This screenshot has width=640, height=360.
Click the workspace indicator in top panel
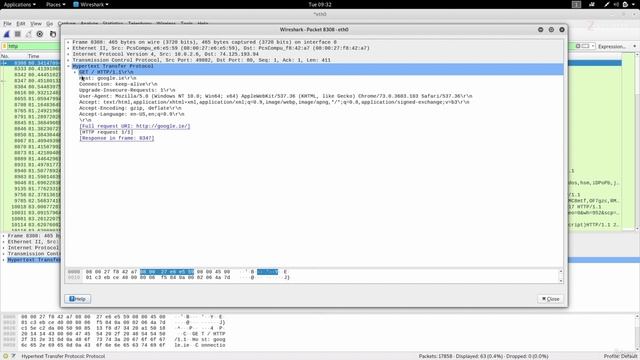click(x=576, y=4)
